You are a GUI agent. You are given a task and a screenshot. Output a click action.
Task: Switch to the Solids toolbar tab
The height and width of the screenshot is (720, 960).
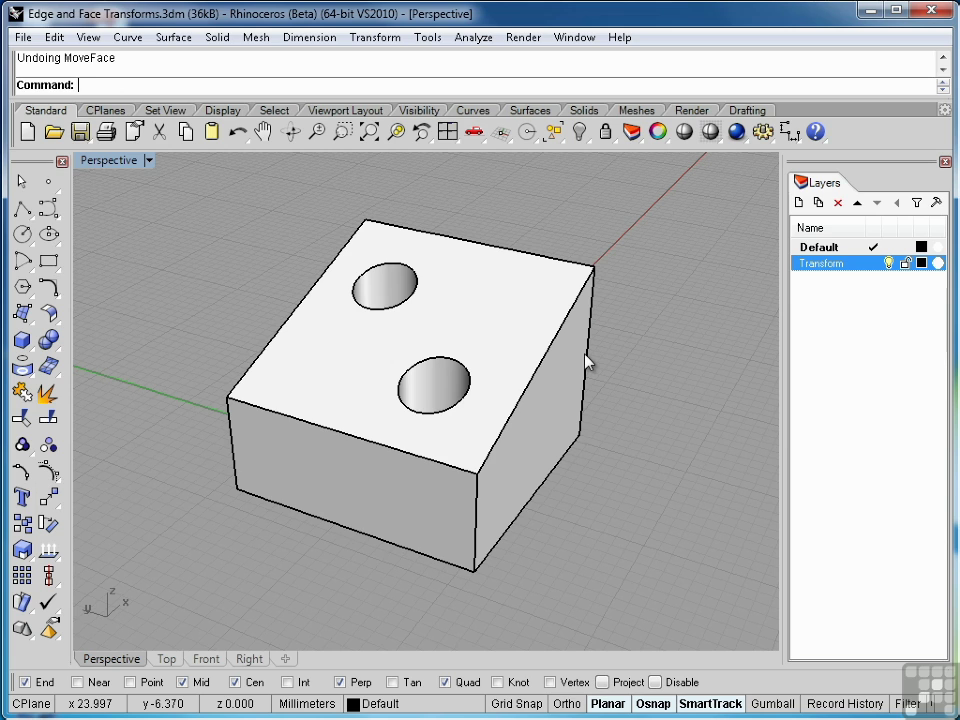pyautogui.click(x=583, y=110)
